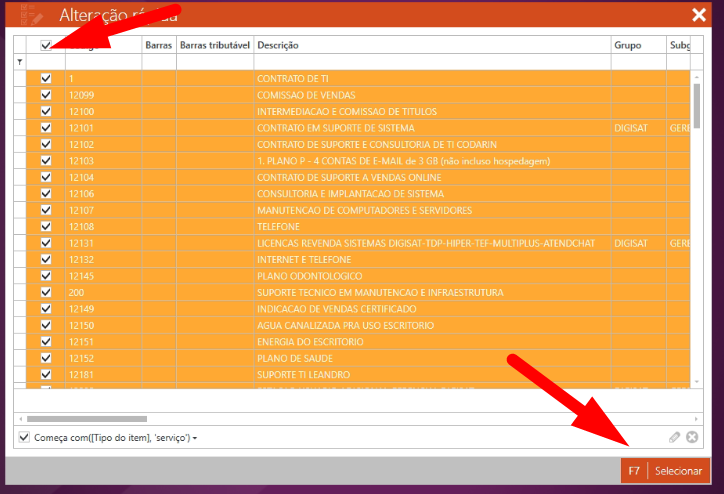
Task: Click the Alteração rápida title icon
Action: click(32, 14)
